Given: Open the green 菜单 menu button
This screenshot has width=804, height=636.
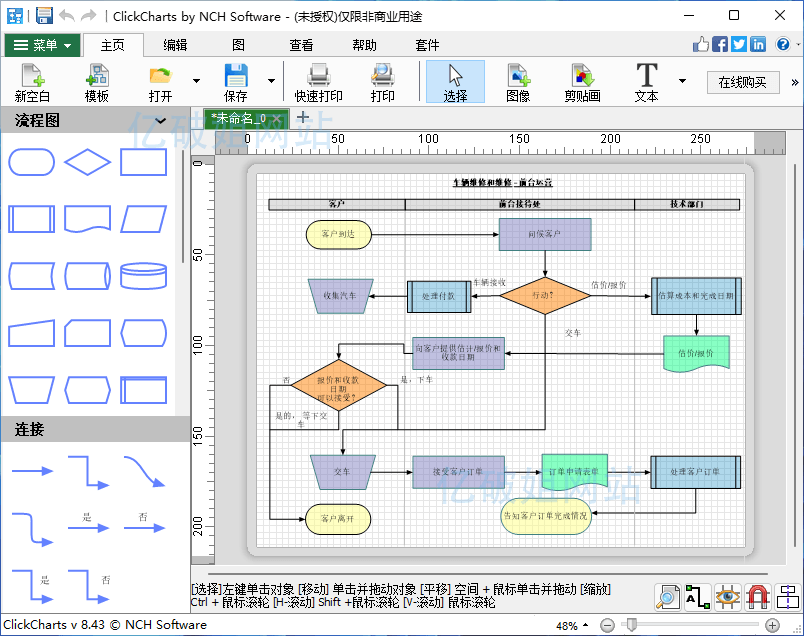Looking at the screenshot, I should pyautogui.click(x=42, y=45).
